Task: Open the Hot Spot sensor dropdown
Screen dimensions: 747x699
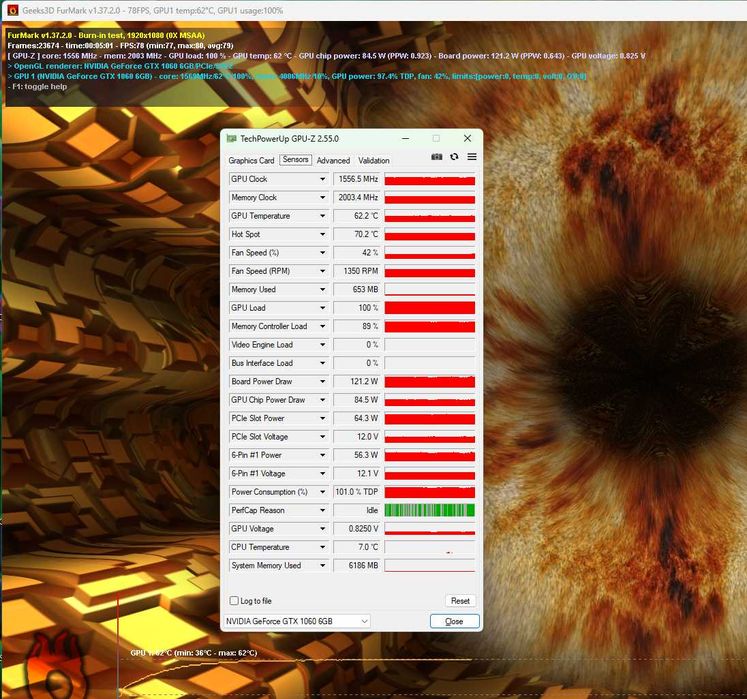Action: click(x=323, y=234)
